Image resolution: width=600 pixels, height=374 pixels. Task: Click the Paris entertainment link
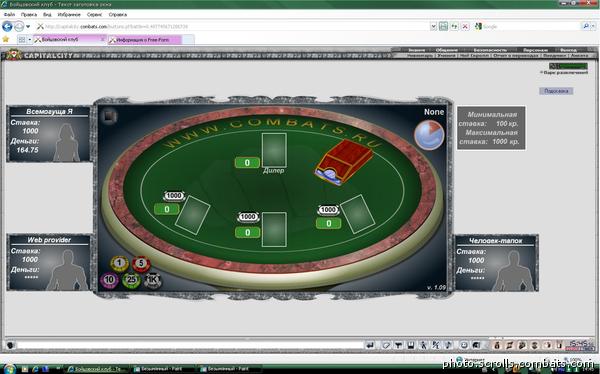point(564,72)
